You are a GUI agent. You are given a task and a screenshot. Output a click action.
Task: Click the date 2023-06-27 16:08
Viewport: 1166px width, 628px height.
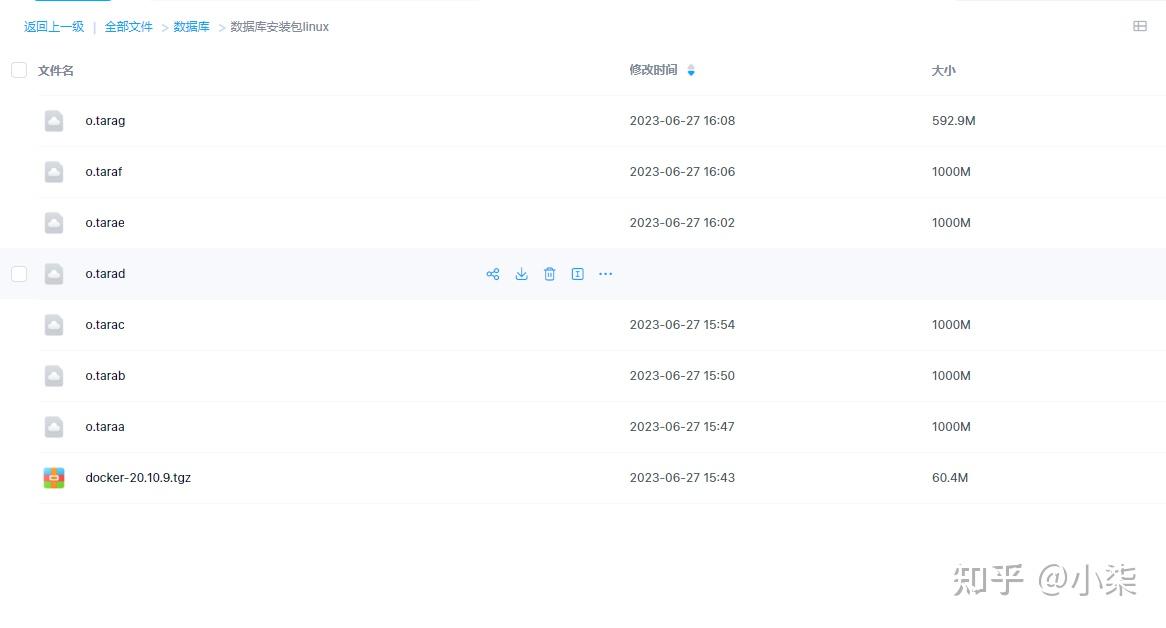coord(682,120)
